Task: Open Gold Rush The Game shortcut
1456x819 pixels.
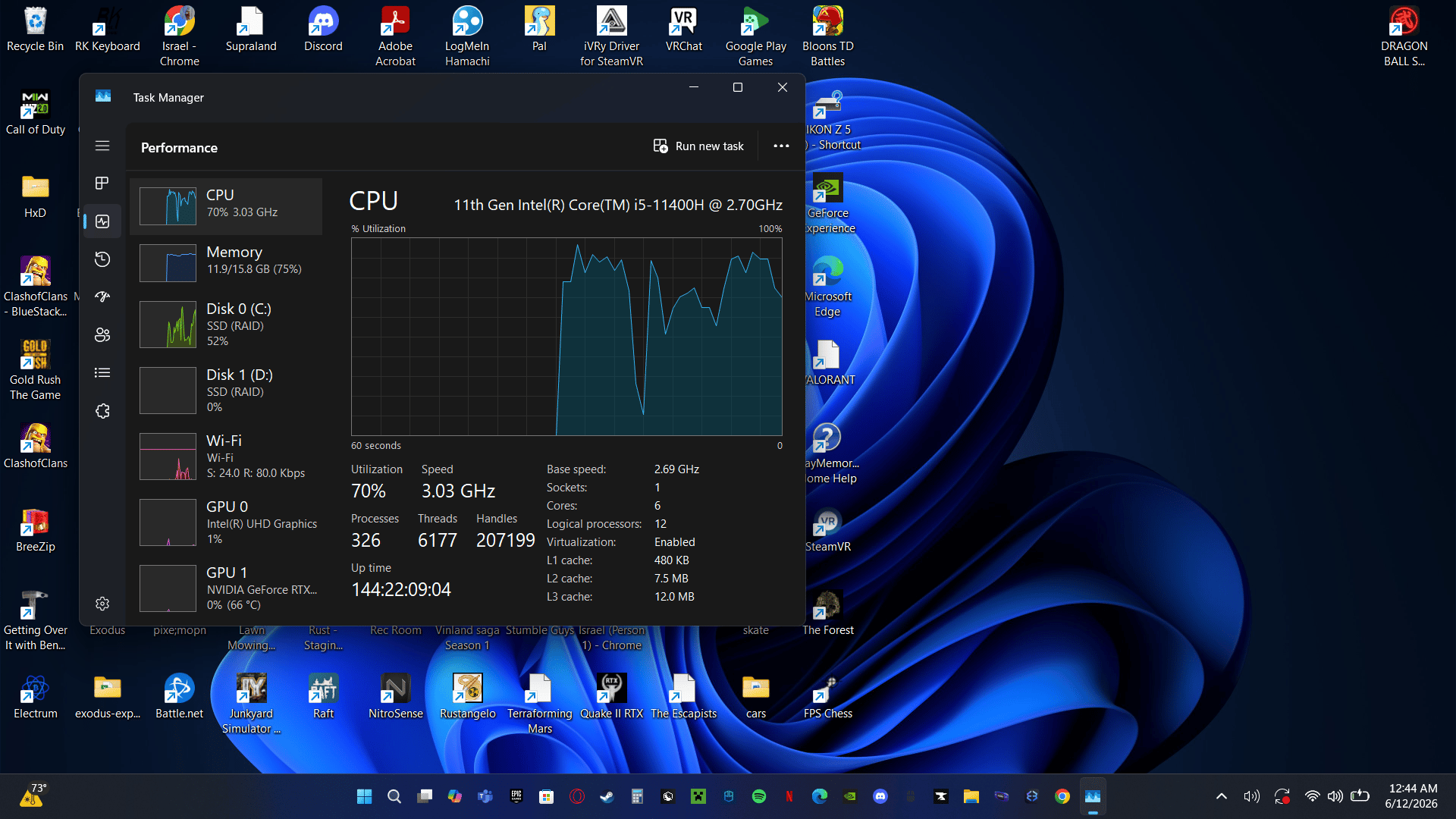Action: coord(35,371)
